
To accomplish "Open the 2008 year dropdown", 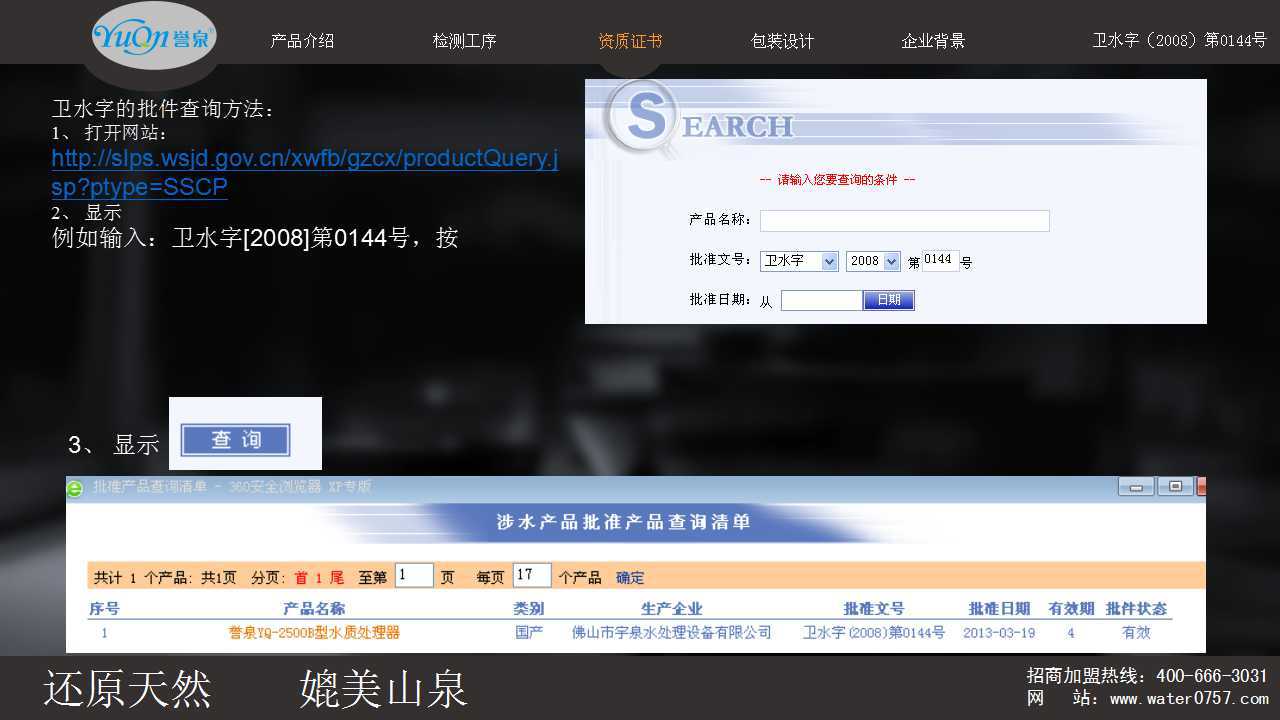I will coord(873,261).
